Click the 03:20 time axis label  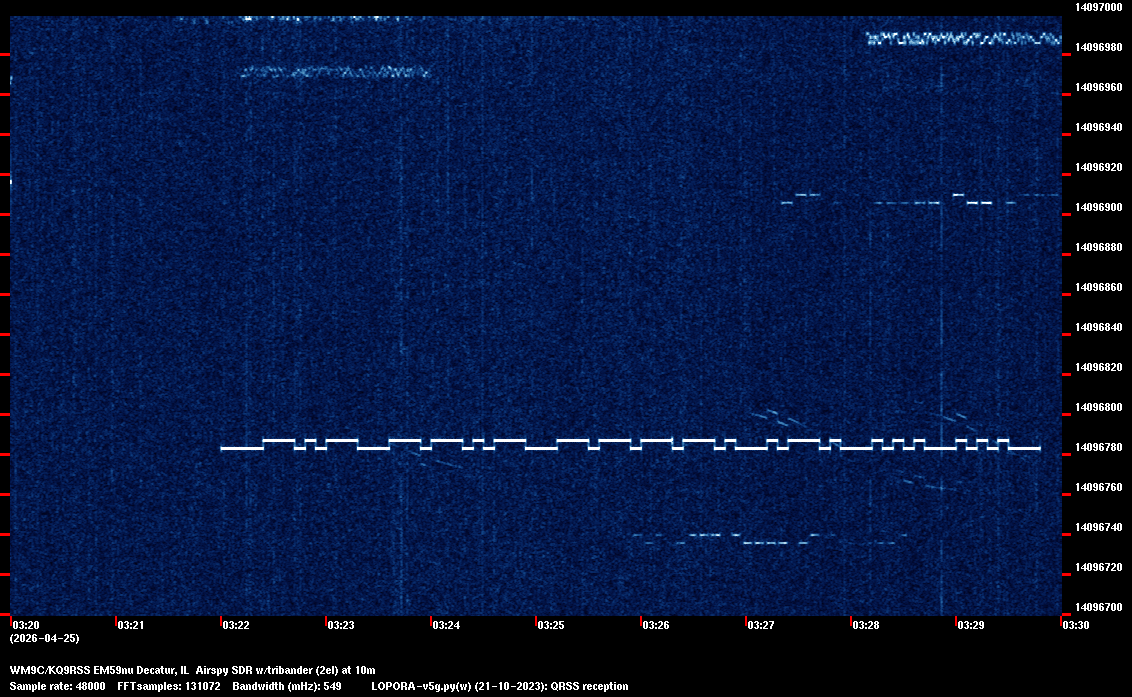pos(24,626)
